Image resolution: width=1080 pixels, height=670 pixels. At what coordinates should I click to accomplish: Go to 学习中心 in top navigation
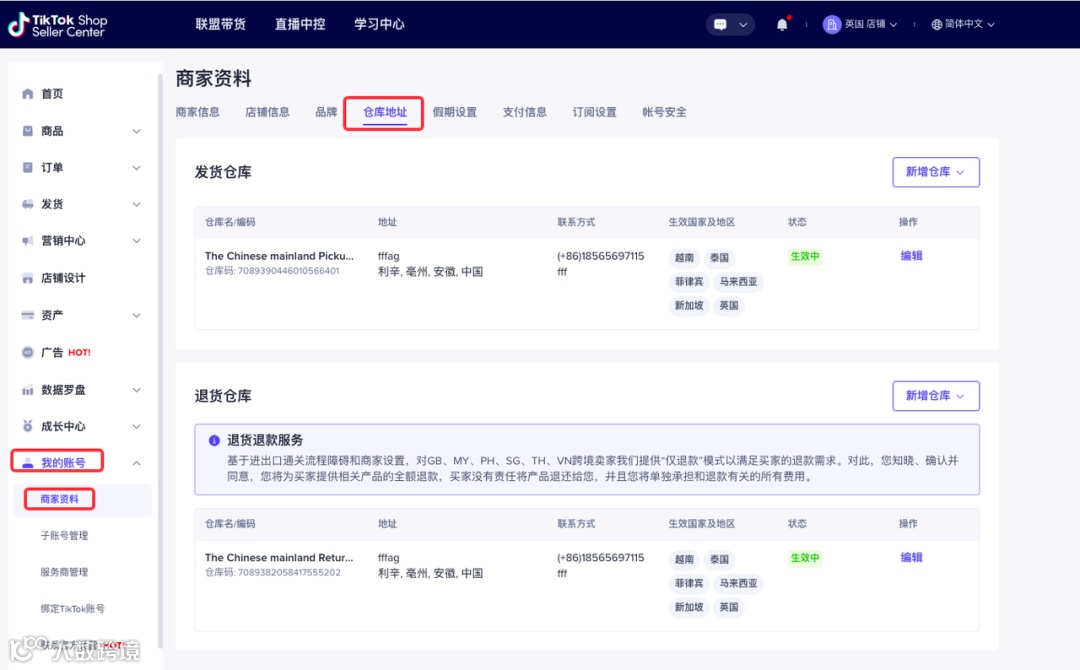[x=379, y=24]
